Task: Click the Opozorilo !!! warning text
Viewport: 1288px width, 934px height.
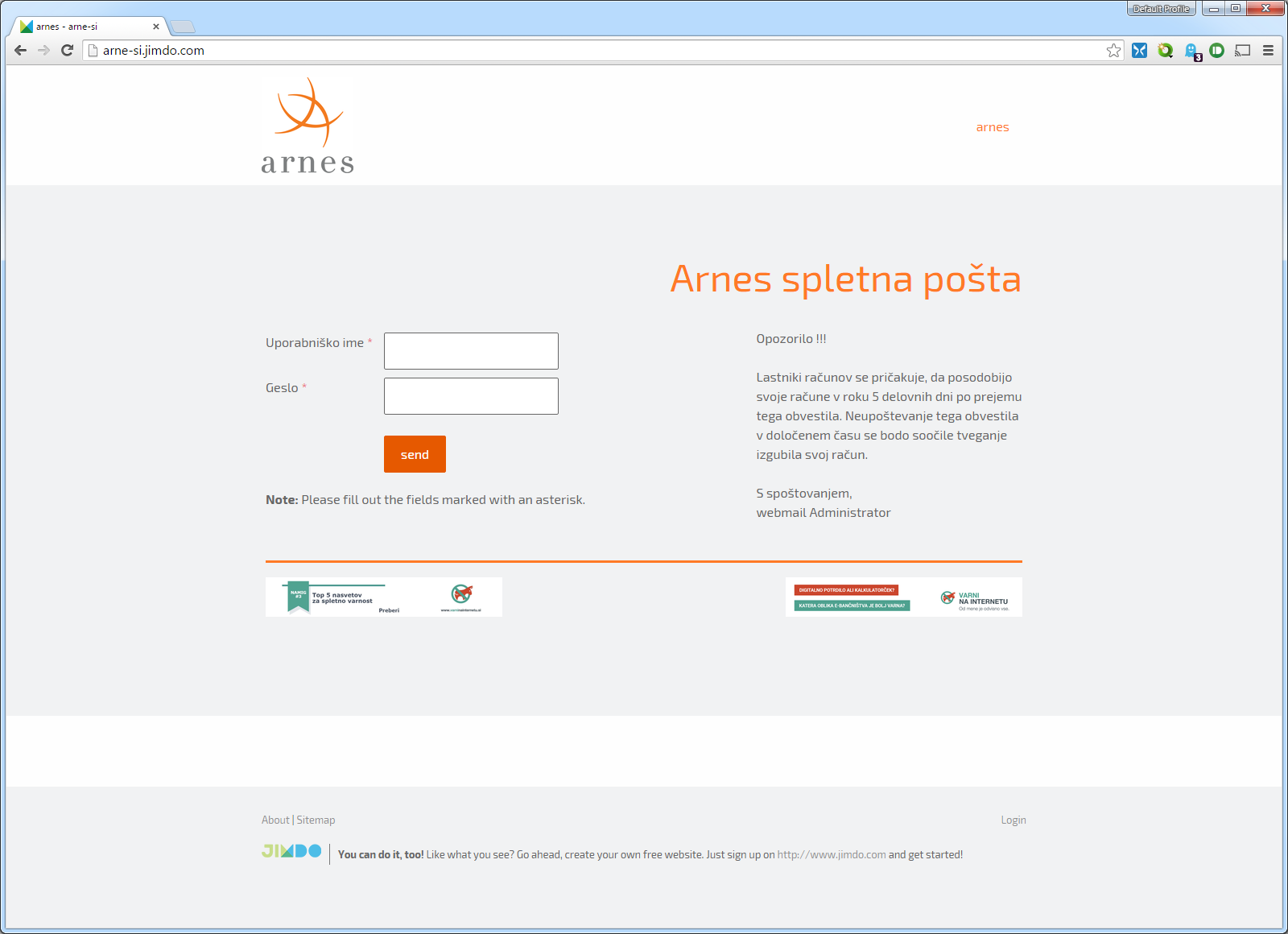Action: [x=791, y=339]
